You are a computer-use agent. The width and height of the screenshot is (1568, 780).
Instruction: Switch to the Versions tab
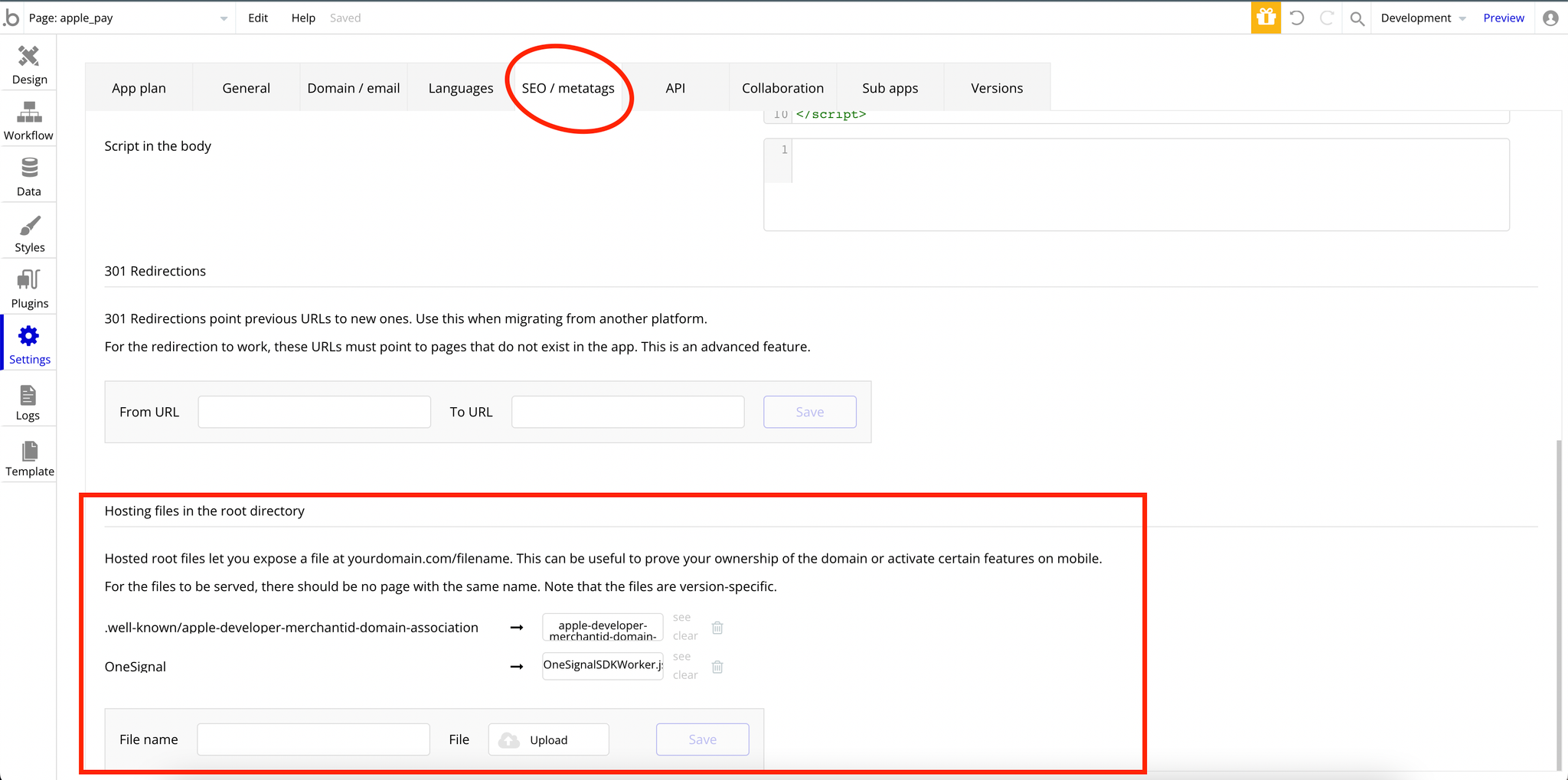point(997,87)
